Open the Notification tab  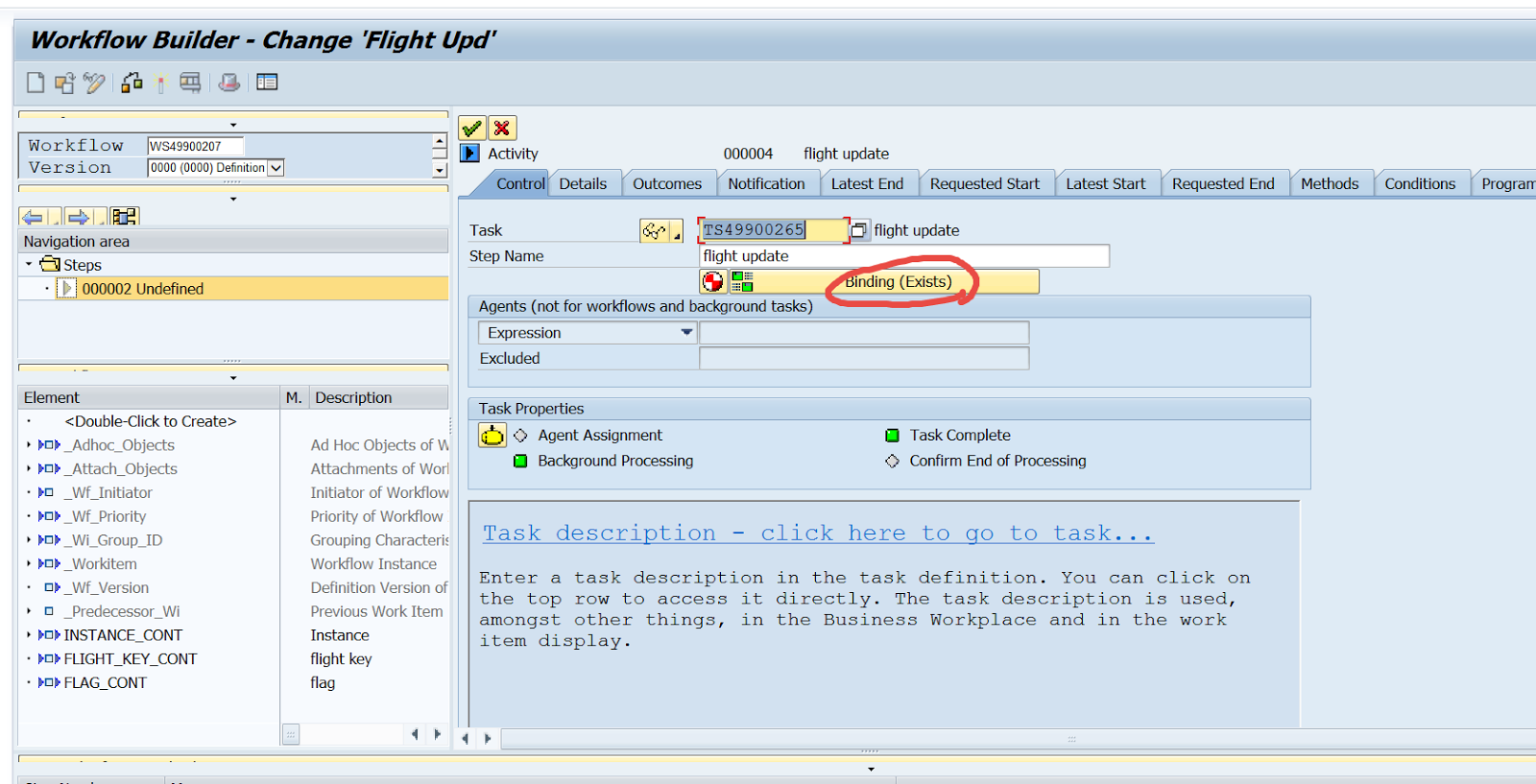[766, 184]
